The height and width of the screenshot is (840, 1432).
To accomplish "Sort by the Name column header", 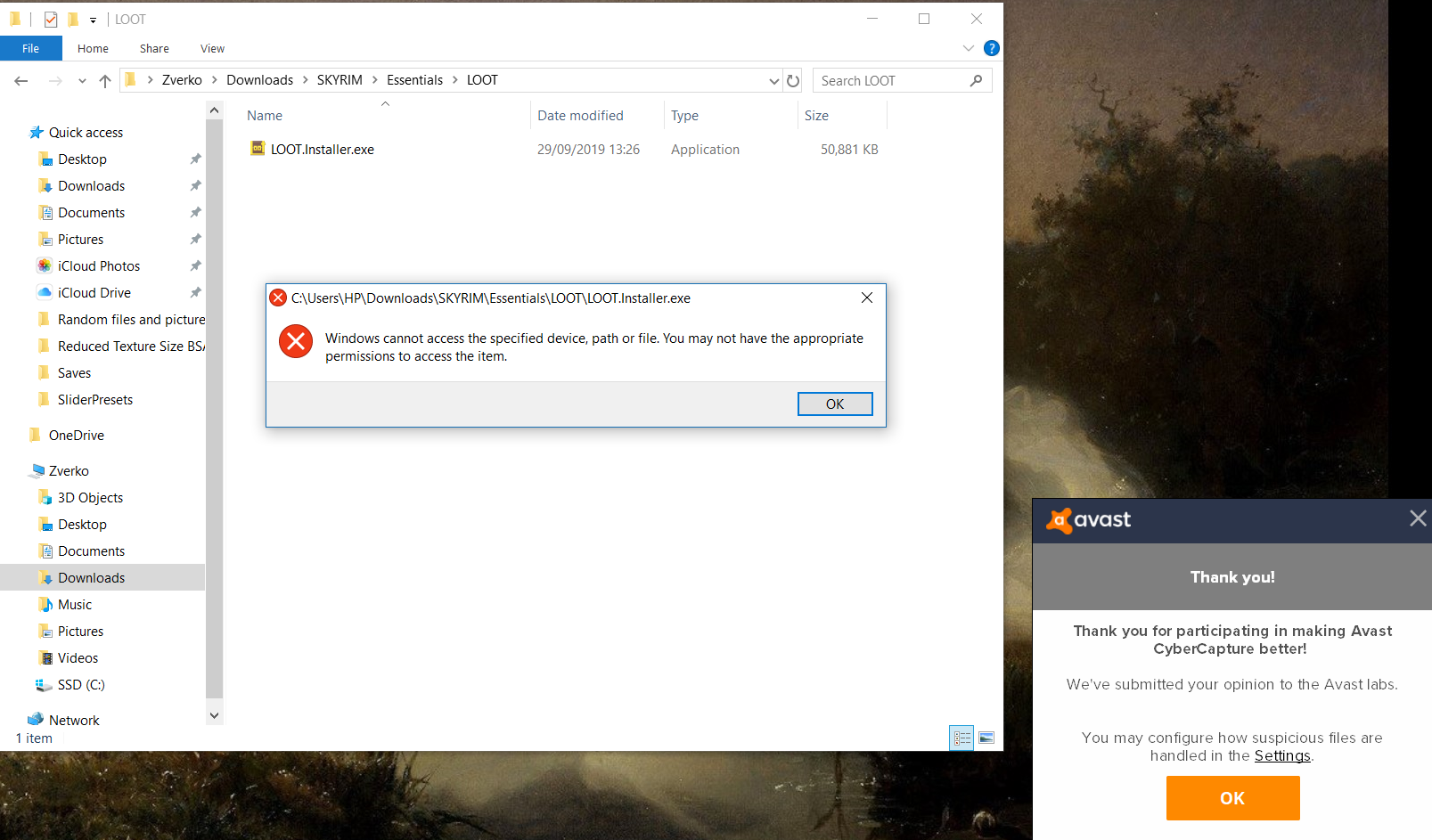I will (265, 116).
